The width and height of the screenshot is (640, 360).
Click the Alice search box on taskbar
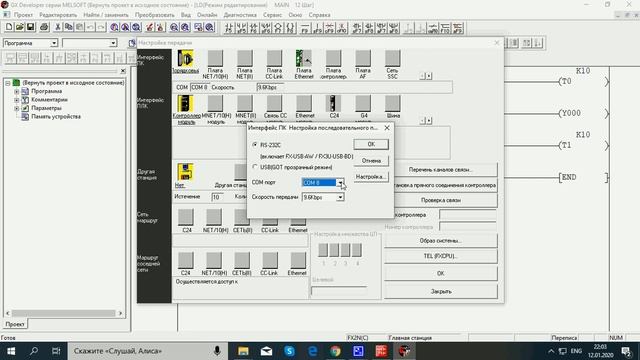147,351
